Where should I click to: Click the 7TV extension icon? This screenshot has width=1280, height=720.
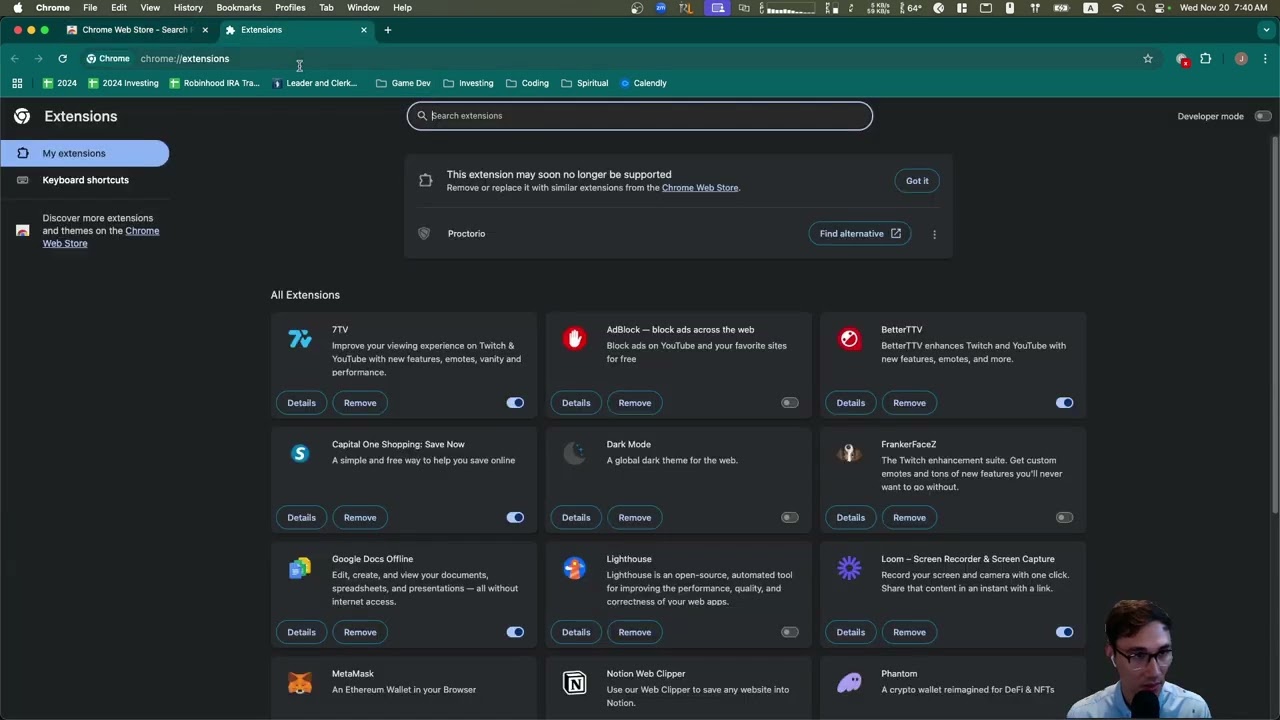[x=300, y=339]
